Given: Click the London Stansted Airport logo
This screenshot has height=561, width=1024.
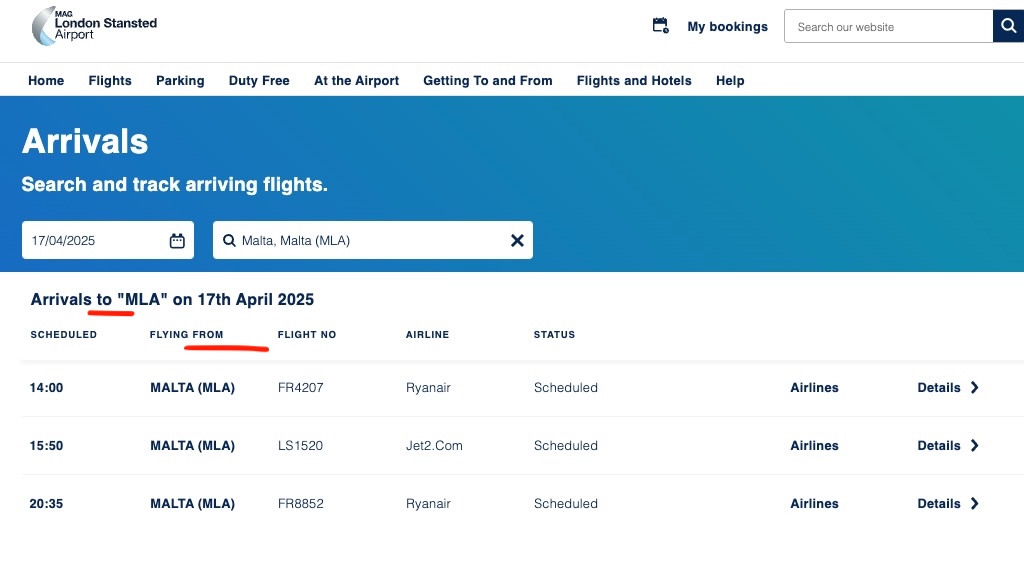Looking at the screenshot, I should (95, 26).
